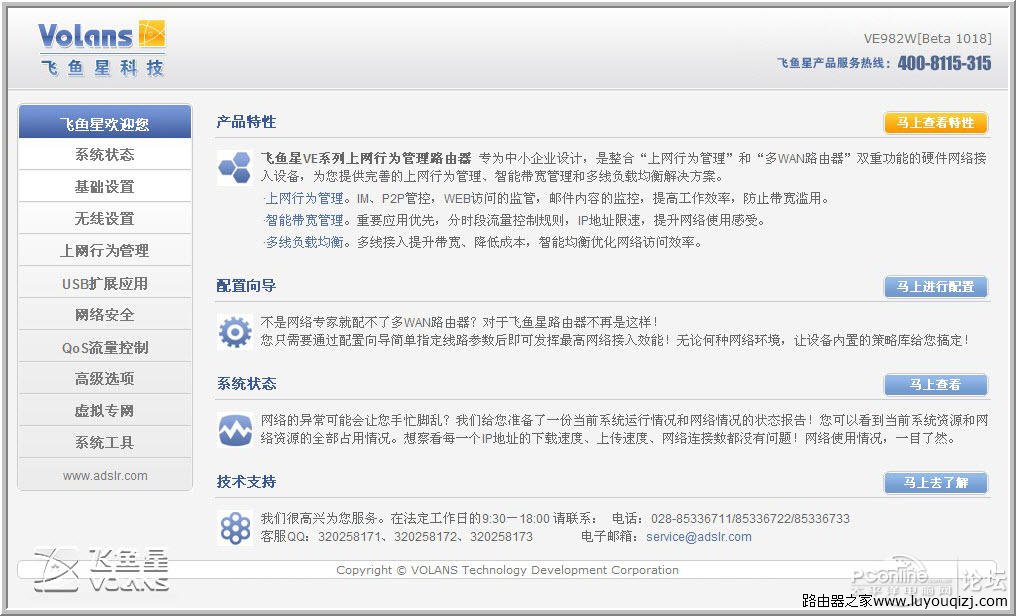
Task: Open the 基础设置 sidebar menu
Action: 105,187
